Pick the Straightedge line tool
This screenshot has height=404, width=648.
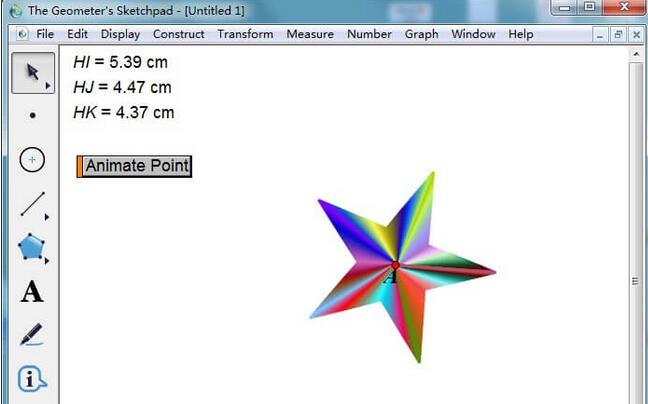click(x=32, y=204)
